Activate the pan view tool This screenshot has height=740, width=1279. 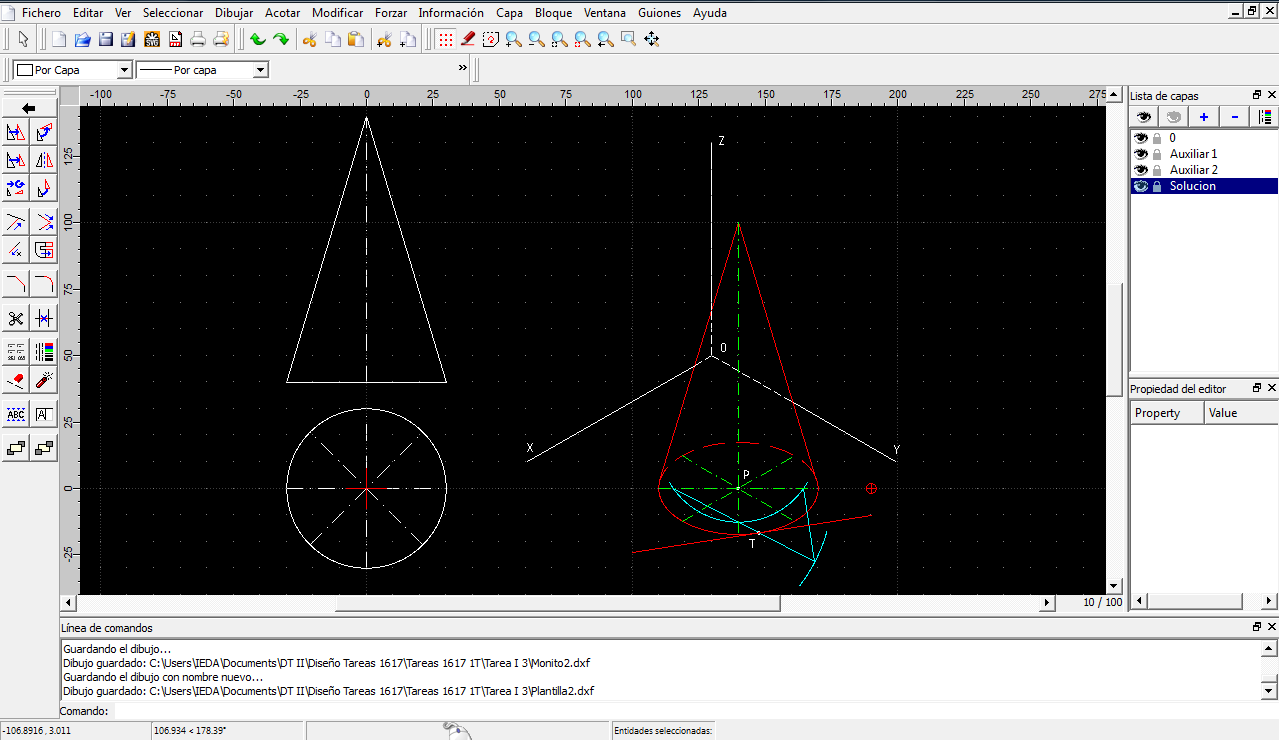coord(652,39)
